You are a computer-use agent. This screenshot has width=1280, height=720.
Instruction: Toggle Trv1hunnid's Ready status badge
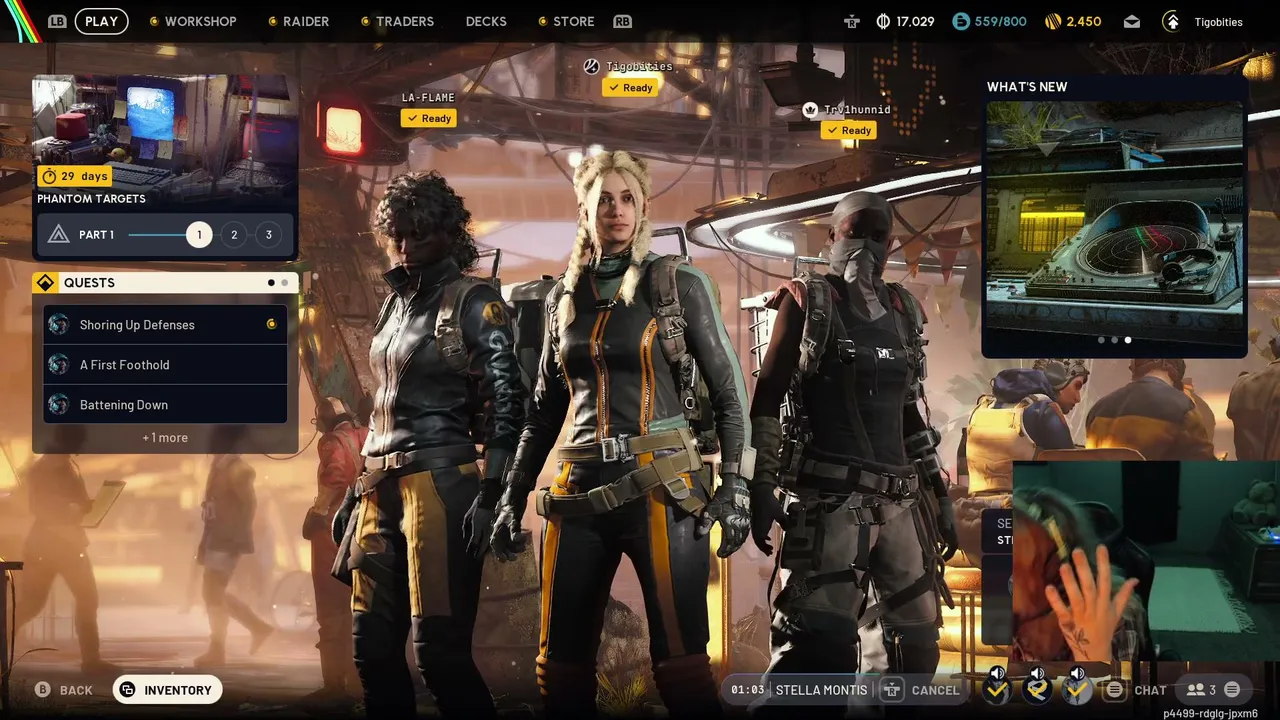pyautogui.click(x=849, y=130)
